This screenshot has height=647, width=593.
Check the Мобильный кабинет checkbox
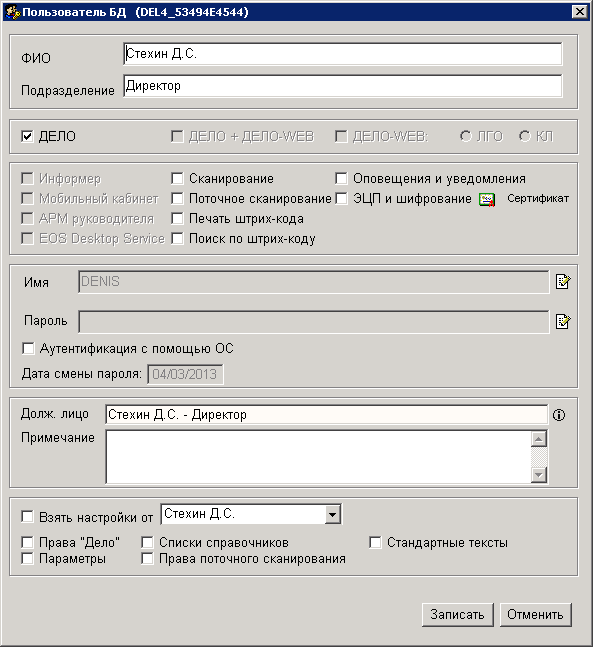(27, 198)
